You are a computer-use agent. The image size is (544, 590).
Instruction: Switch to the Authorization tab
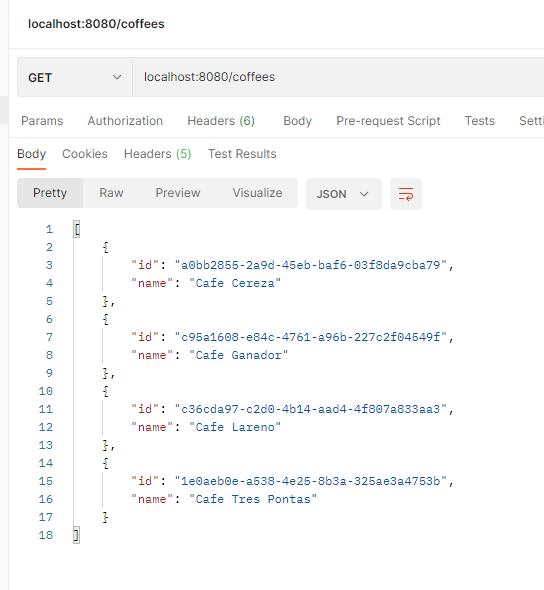coord(125,121)
